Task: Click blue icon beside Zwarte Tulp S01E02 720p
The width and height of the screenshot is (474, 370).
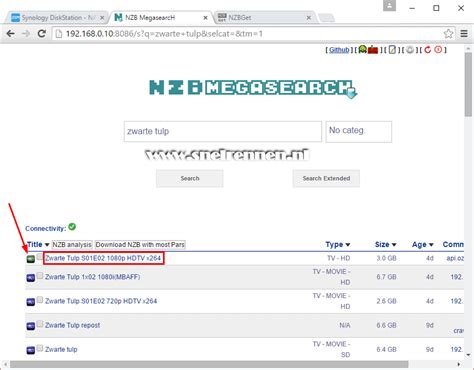Action: pyautogui.click(x=31, y=302)
